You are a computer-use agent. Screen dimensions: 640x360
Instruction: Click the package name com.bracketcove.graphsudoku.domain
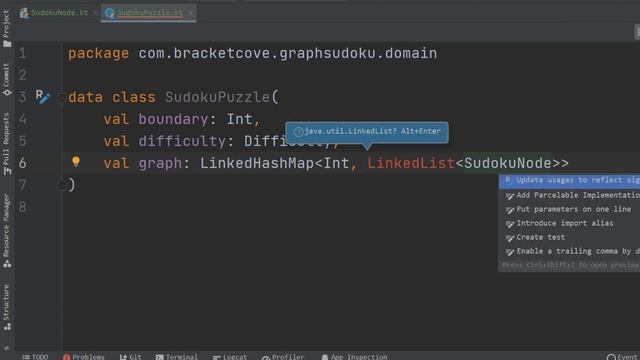pos(287,53)
